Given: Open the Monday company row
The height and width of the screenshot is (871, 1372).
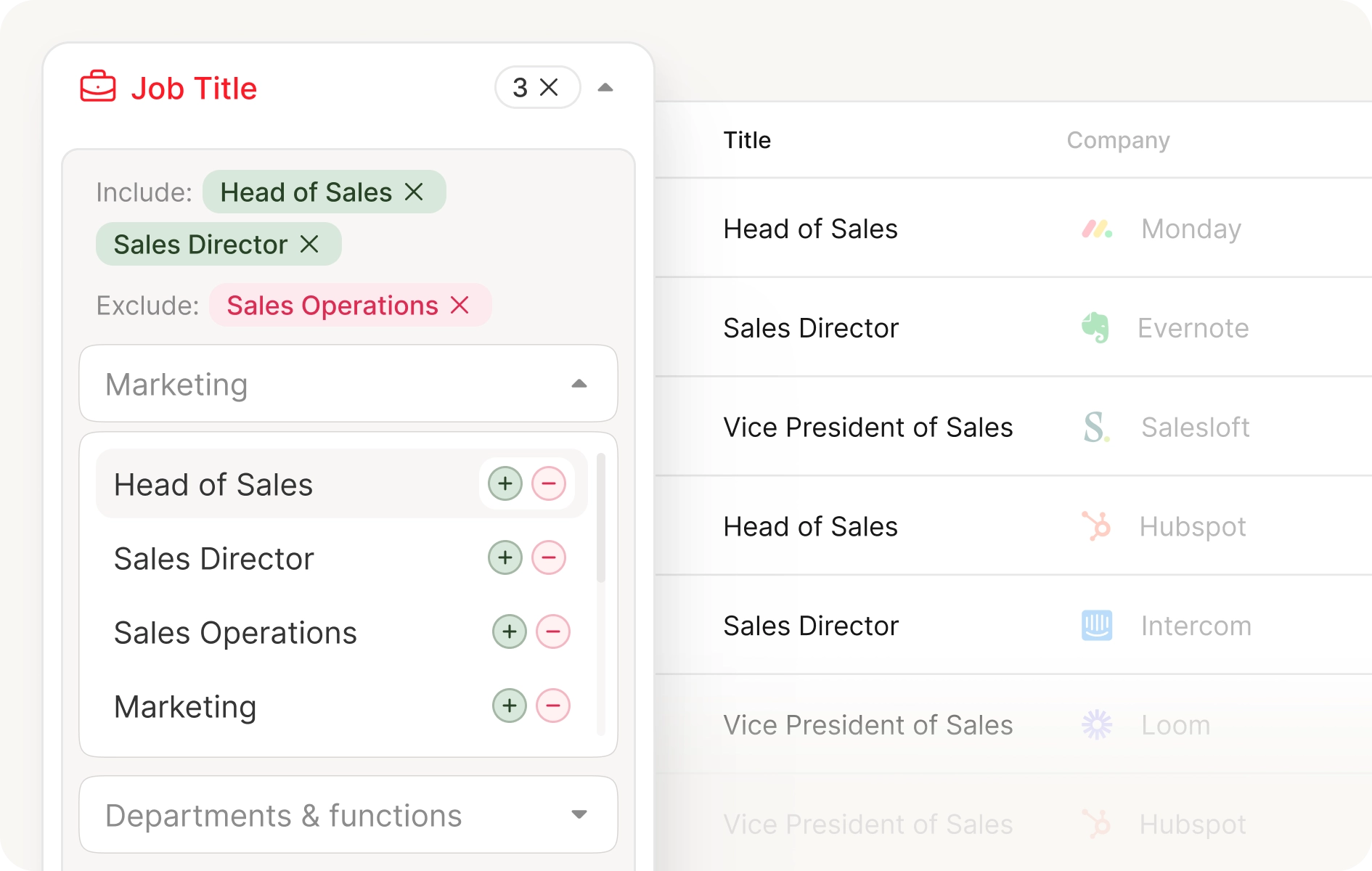Looking at the screenshot, I should pyautogui.click(x=1191, y=229).
